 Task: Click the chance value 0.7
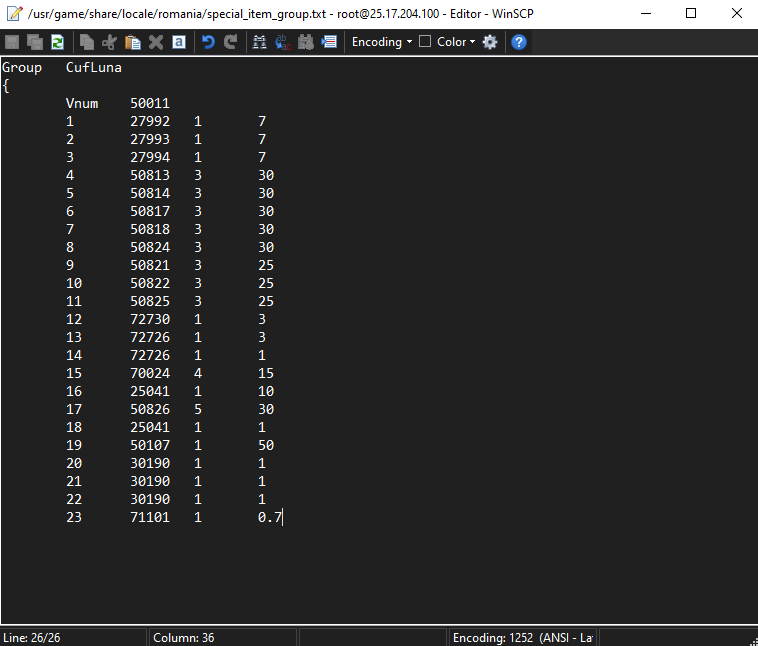point(270,517)
